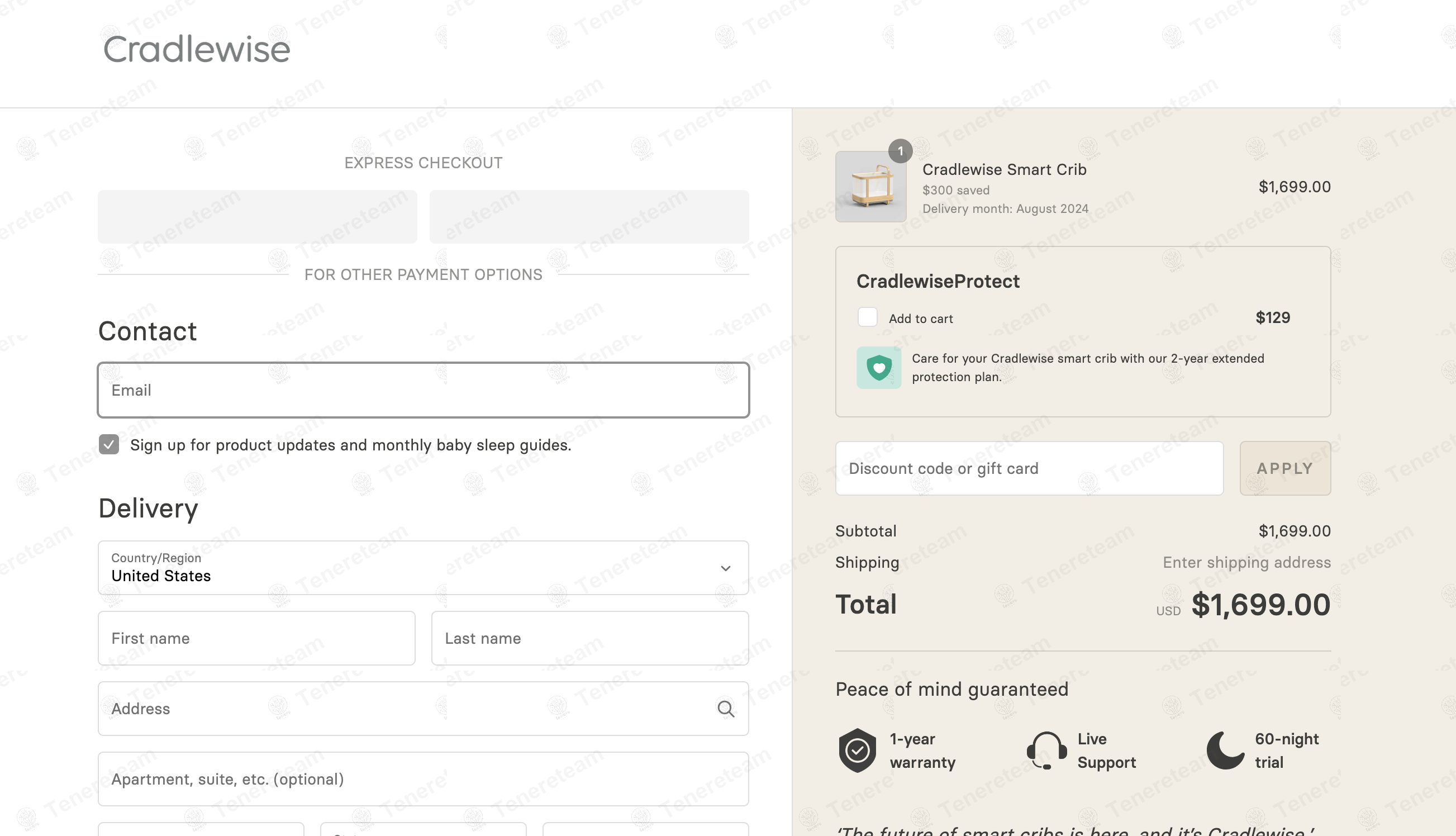Click the 'Cradlewise Smart Crib' product name
Screen dimensions: 1456x836
click(x=1005, y=170)
